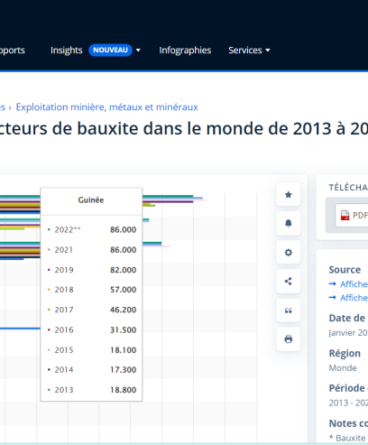
Task: Open the Infographies menu item
Action: point(185,50)
